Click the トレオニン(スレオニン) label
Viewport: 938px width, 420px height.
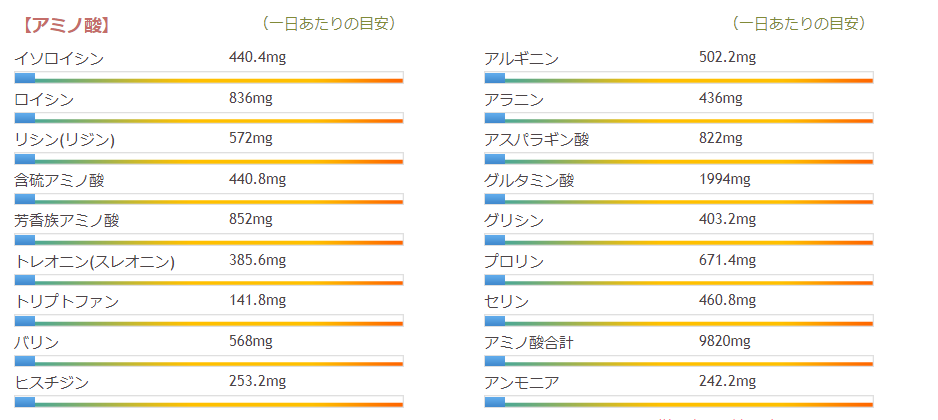point(95,261)
